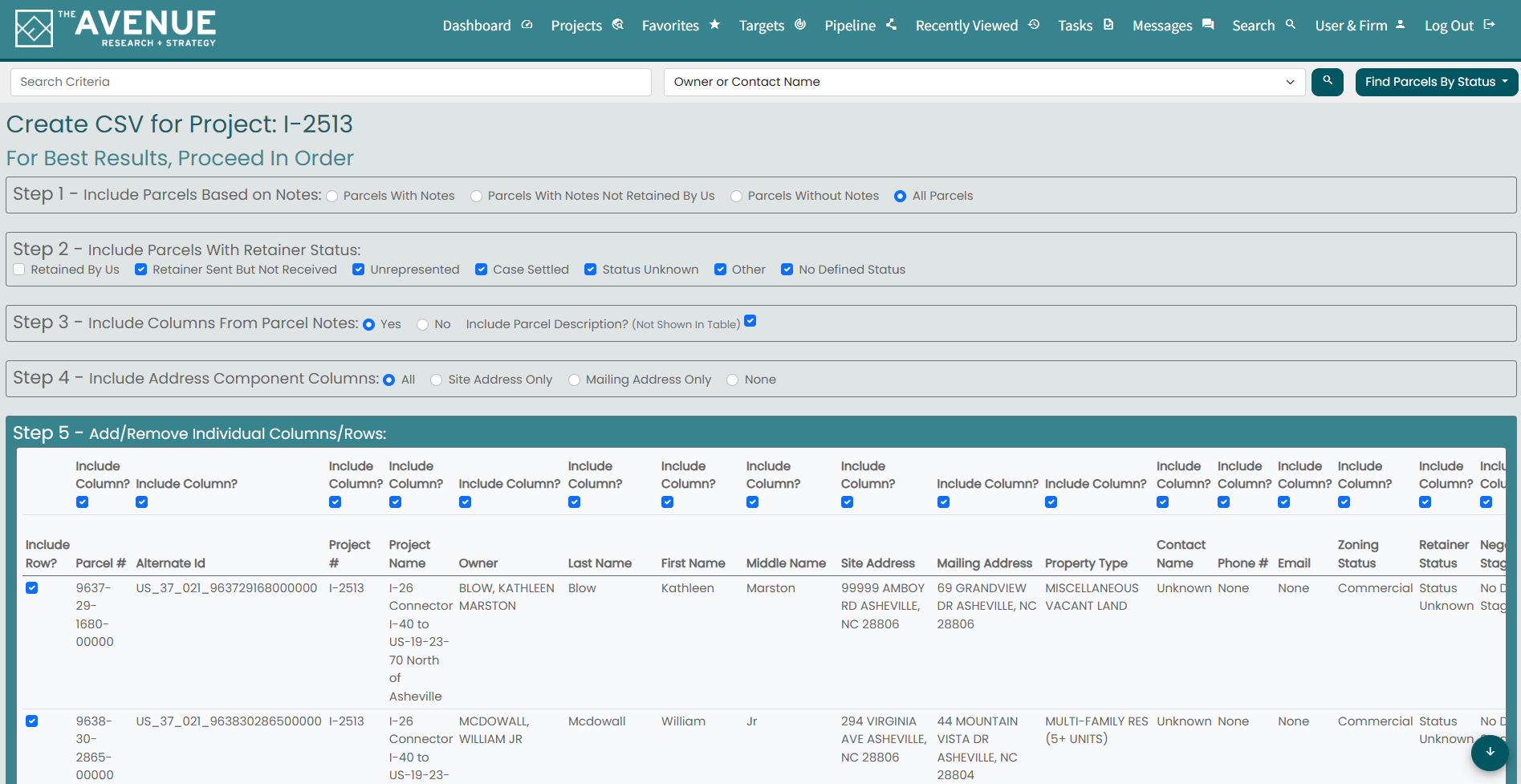Select the Parcels Without Notes radio
The width and height of the screenshot is (1521, 784).
[737, 197]
